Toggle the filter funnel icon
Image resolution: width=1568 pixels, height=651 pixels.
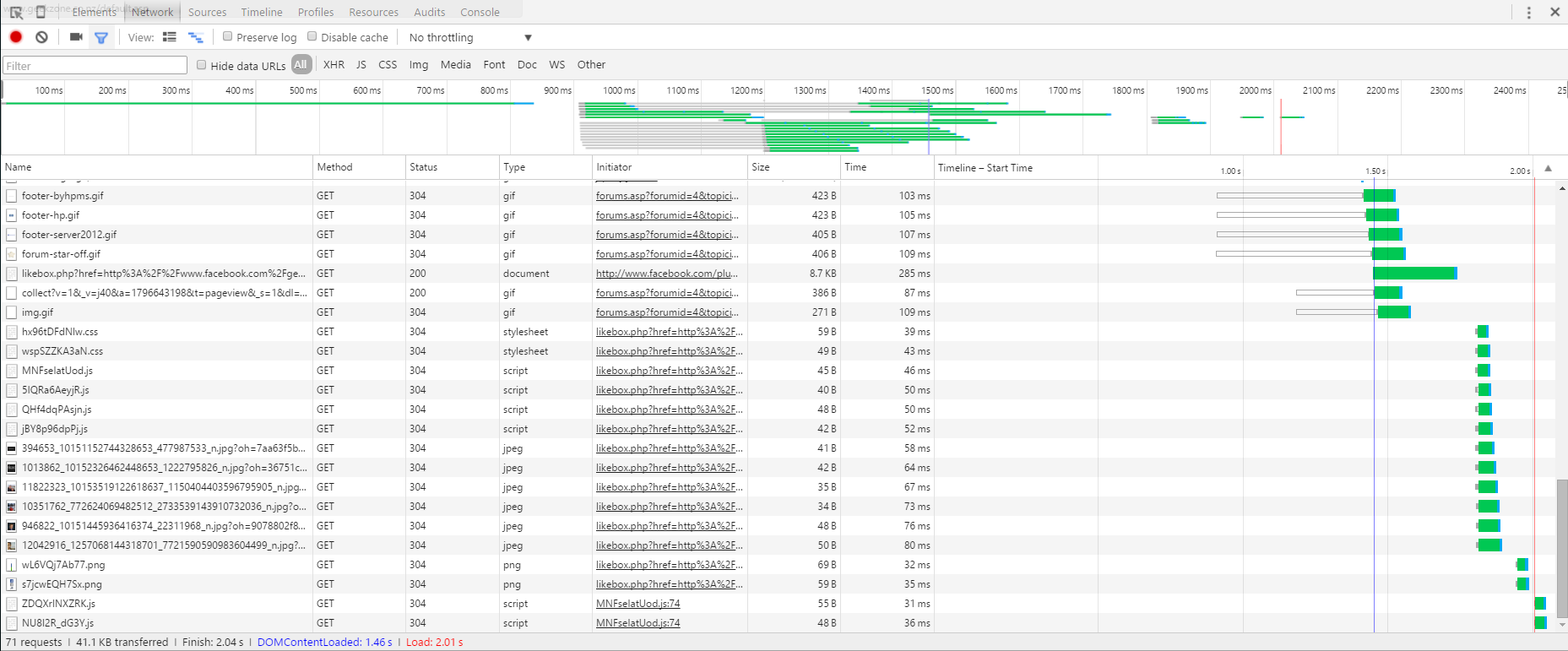(101, 37)
